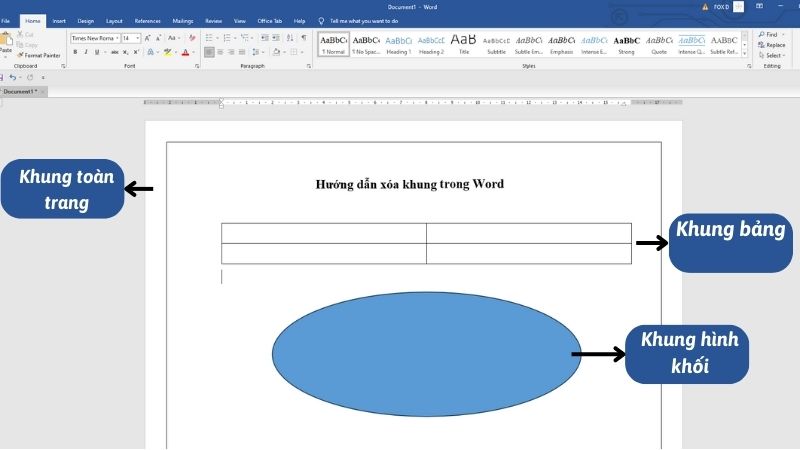
Task: Open the font size dropdown
Action: (138, 38)
